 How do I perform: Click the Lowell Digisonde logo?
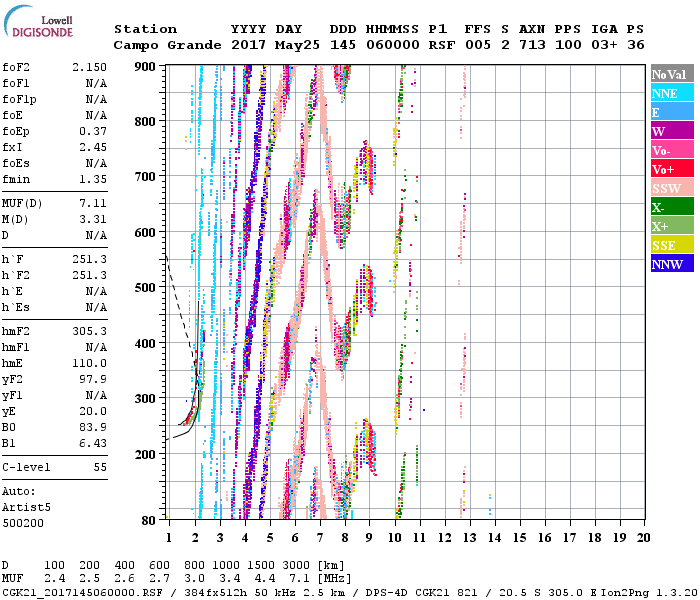(38, 21)
